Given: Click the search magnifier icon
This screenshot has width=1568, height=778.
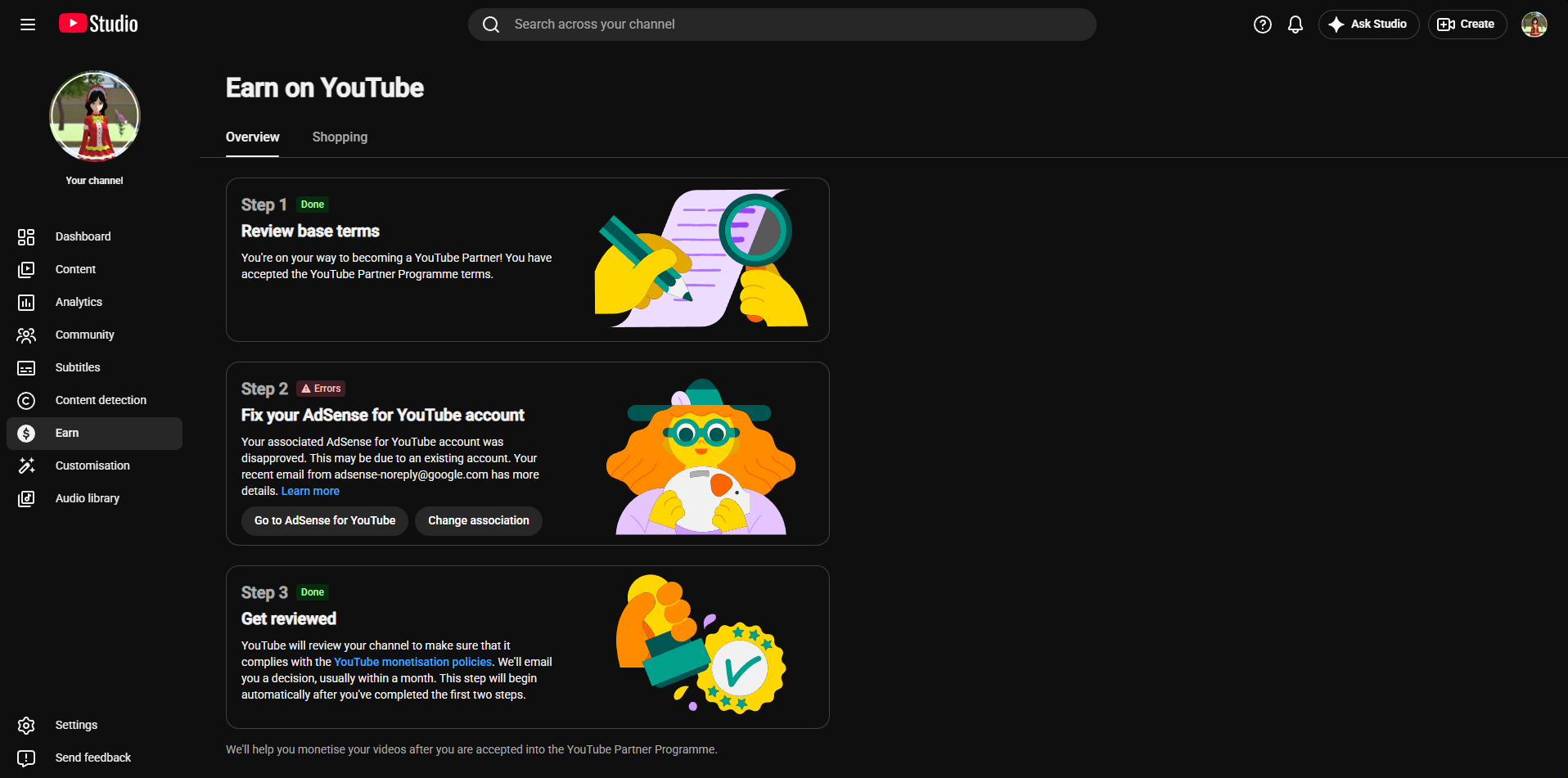Looking at the screenshot, I should coord(491,25).
